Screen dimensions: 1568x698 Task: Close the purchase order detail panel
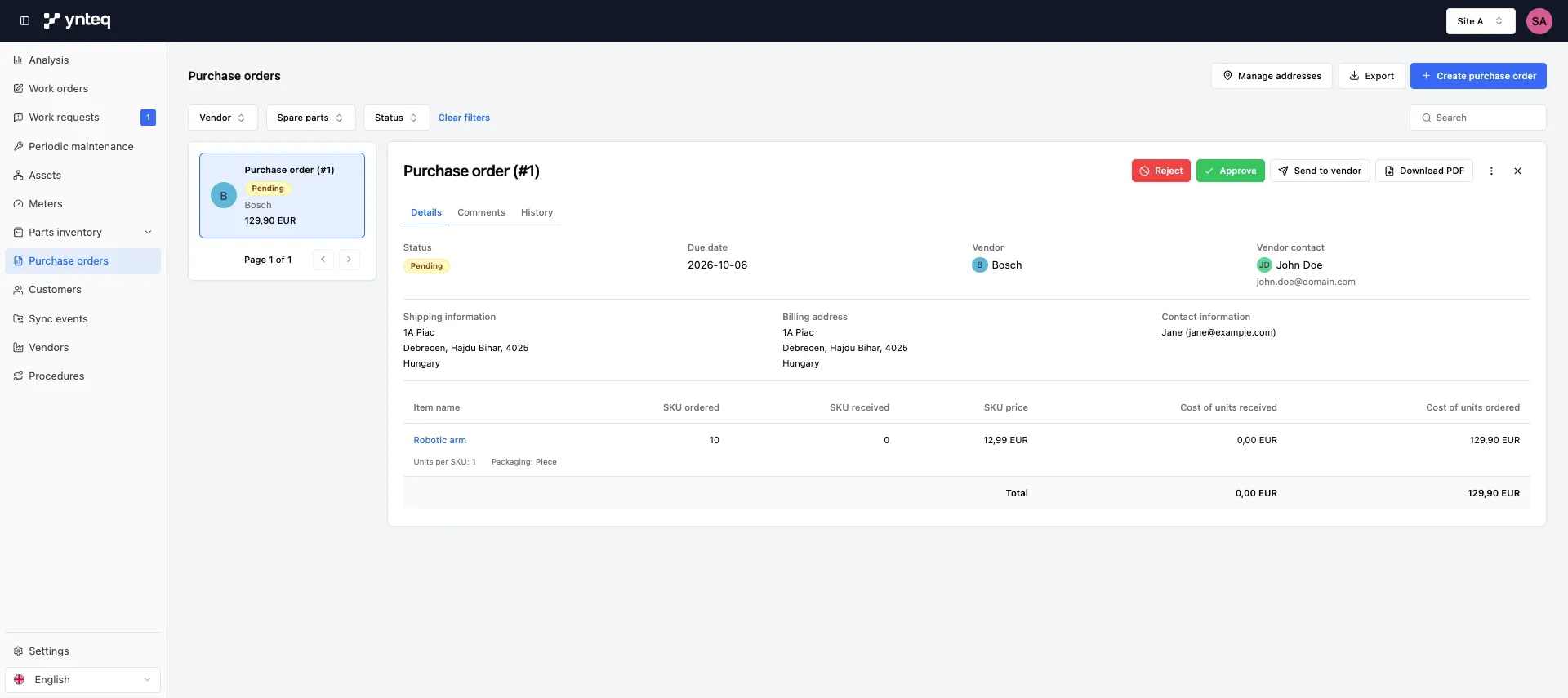coord(1517,171)
